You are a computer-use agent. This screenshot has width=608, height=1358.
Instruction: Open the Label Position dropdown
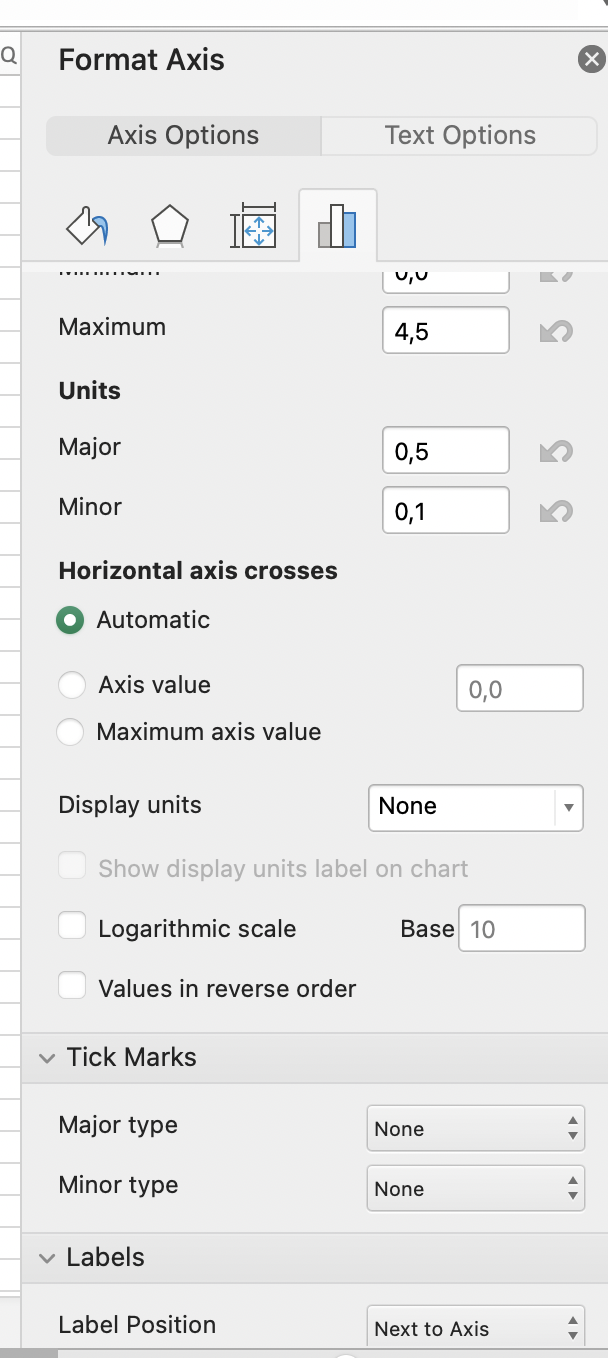pyautogui.click(x=476, y=1328)
